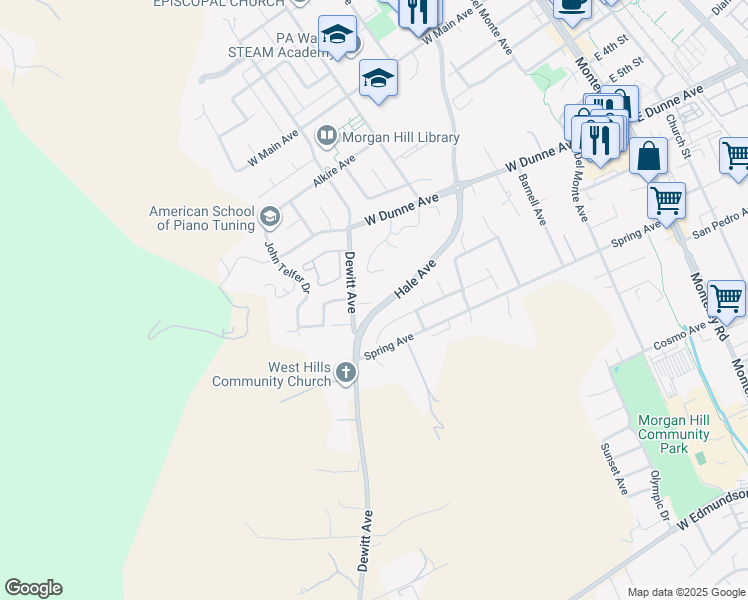Click the West Hills Community Church label
Screen dimensions: 748x600
pyautogui.click(x=271, y=374)
